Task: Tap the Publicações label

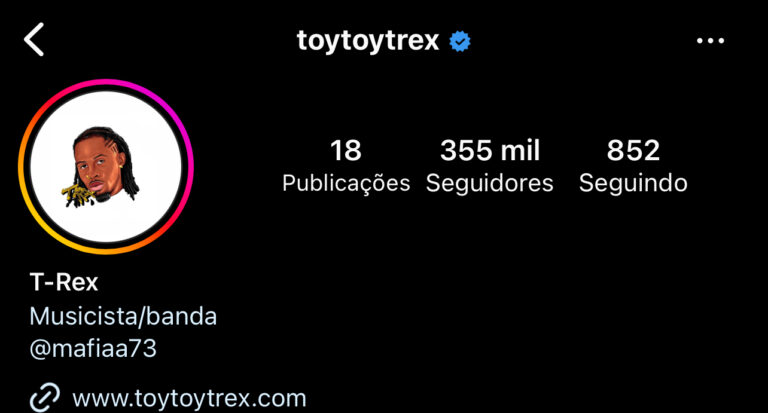Action: [346, 183]
